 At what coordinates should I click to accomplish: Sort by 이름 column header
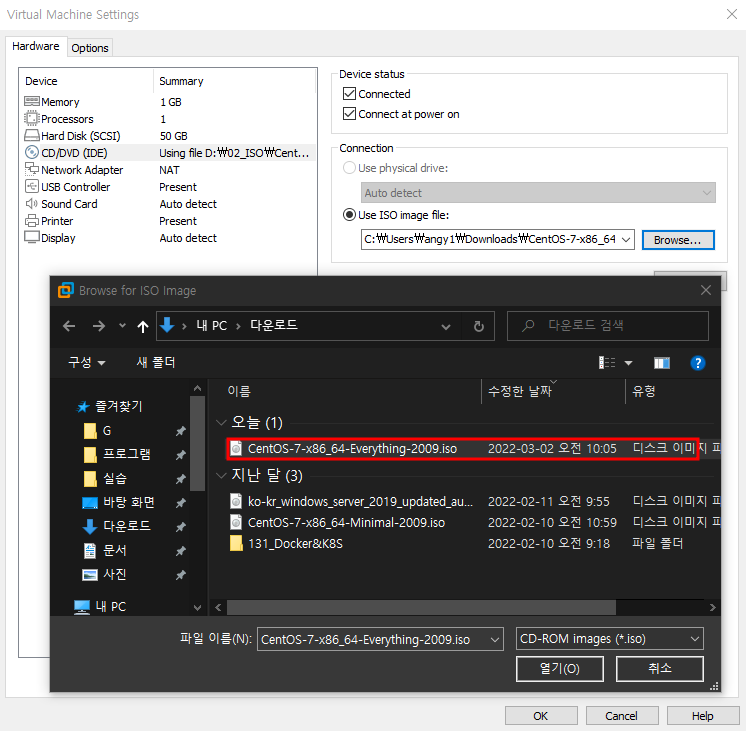pos(239,391)
